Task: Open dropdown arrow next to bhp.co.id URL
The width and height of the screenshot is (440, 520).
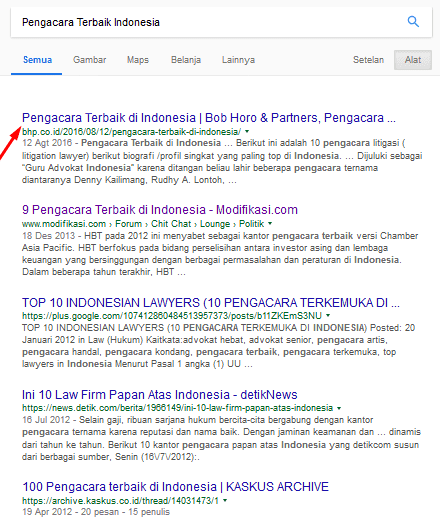Action: [247, 132]
